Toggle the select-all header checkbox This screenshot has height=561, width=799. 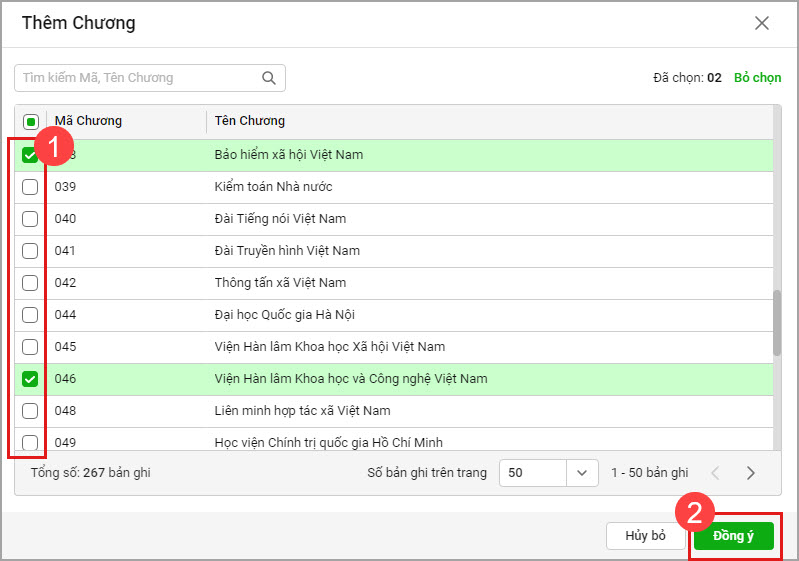click(x=30, y=122)
